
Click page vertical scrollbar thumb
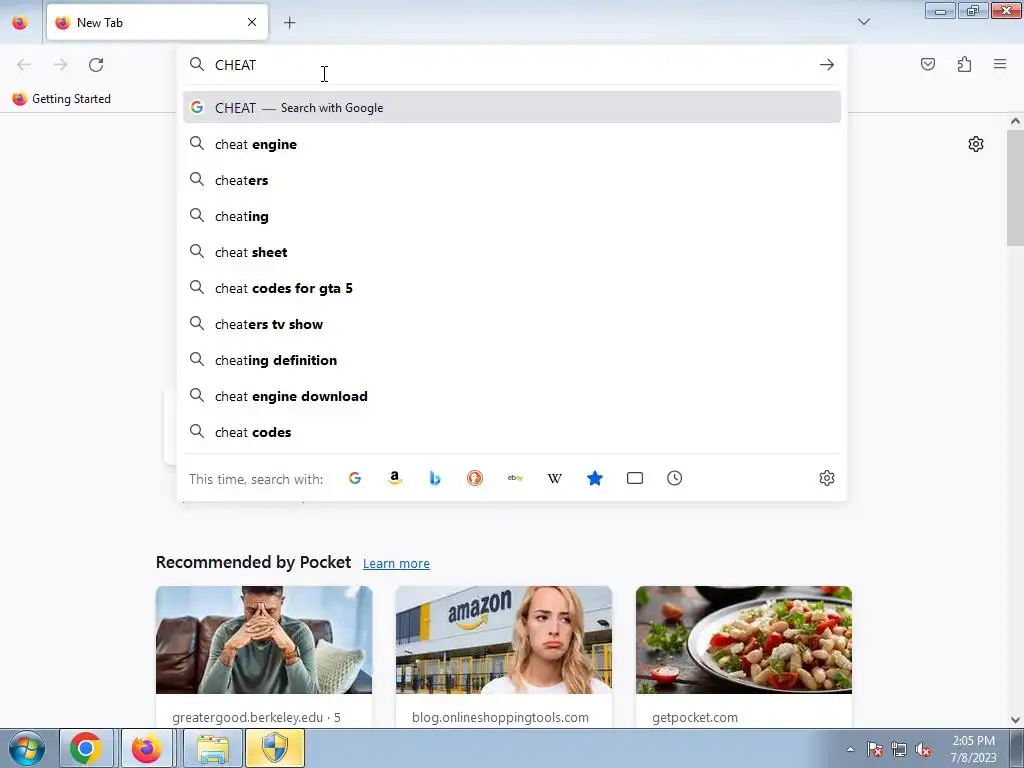click(1015, 188)
